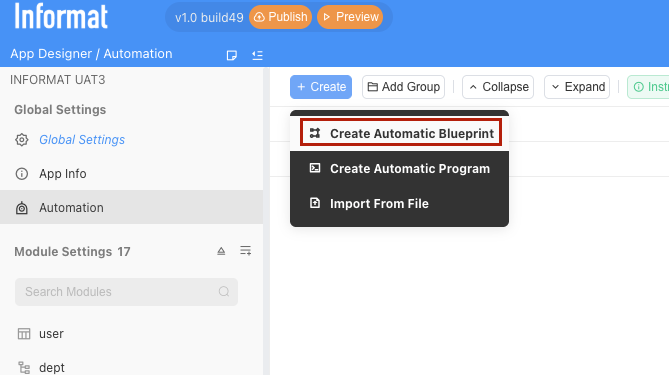Screen dimensions: 669x375
Task: Click the Global Settings section heading
Action: [60, 110]
